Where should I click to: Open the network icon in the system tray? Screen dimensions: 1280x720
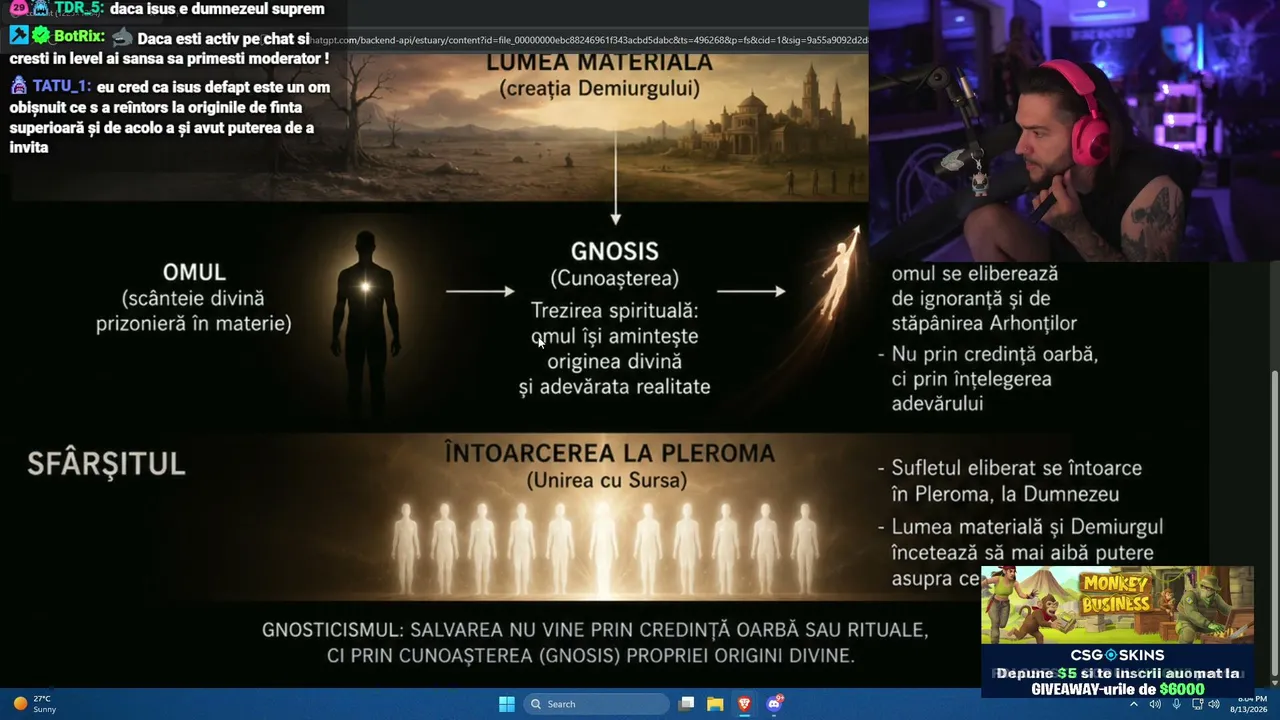pyautogui.click(x=1197, y=704)
